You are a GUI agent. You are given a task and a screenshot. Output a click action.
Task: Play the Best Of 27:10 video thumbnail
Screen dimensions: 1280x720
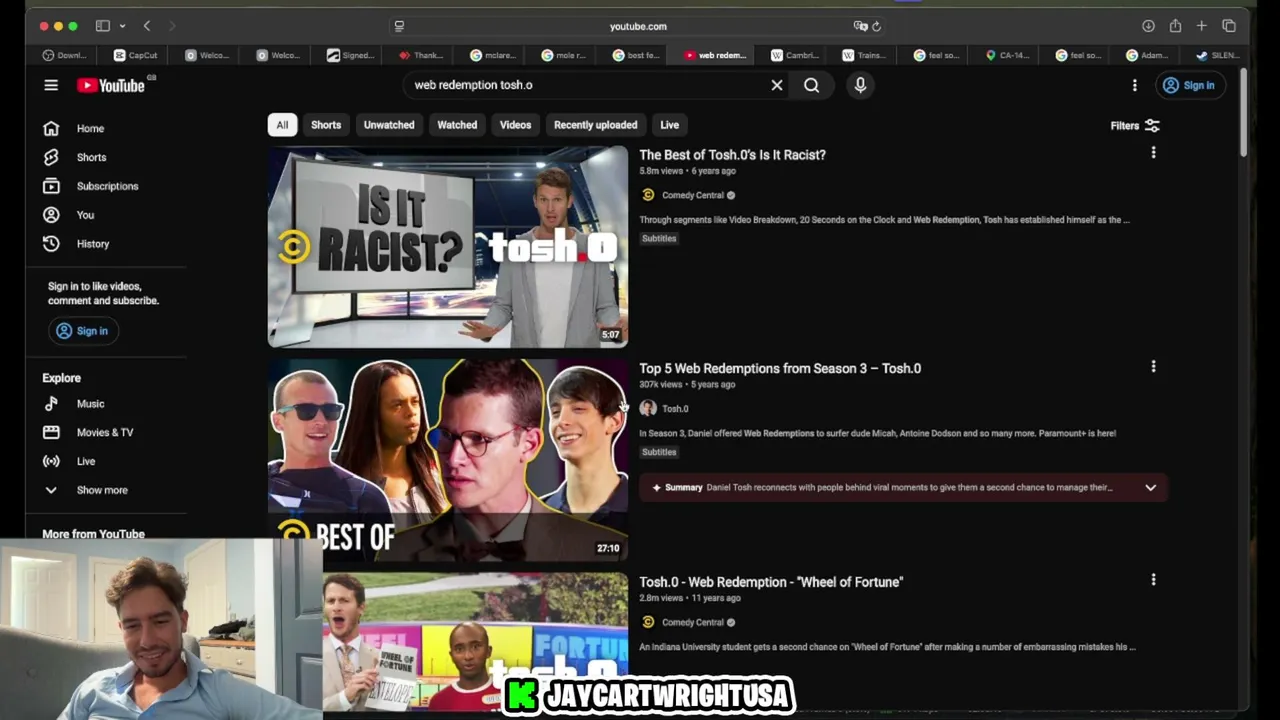(448, 460)
